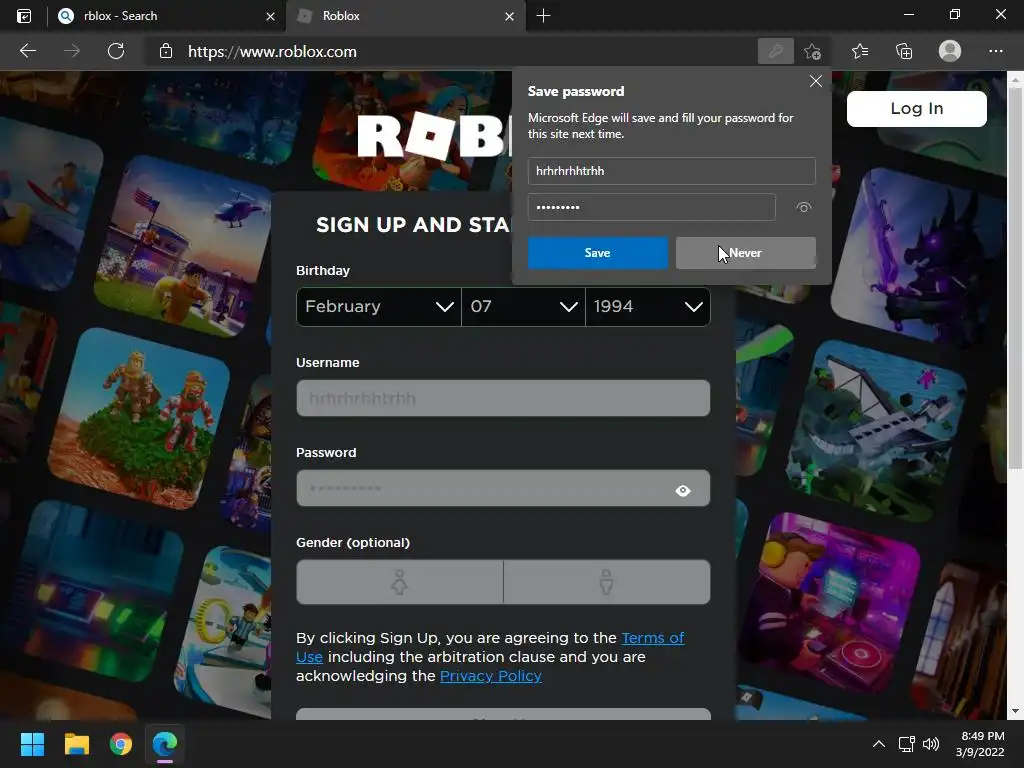
Task: Toggle password visibility in signup form
Action: (x=683, y=490)
